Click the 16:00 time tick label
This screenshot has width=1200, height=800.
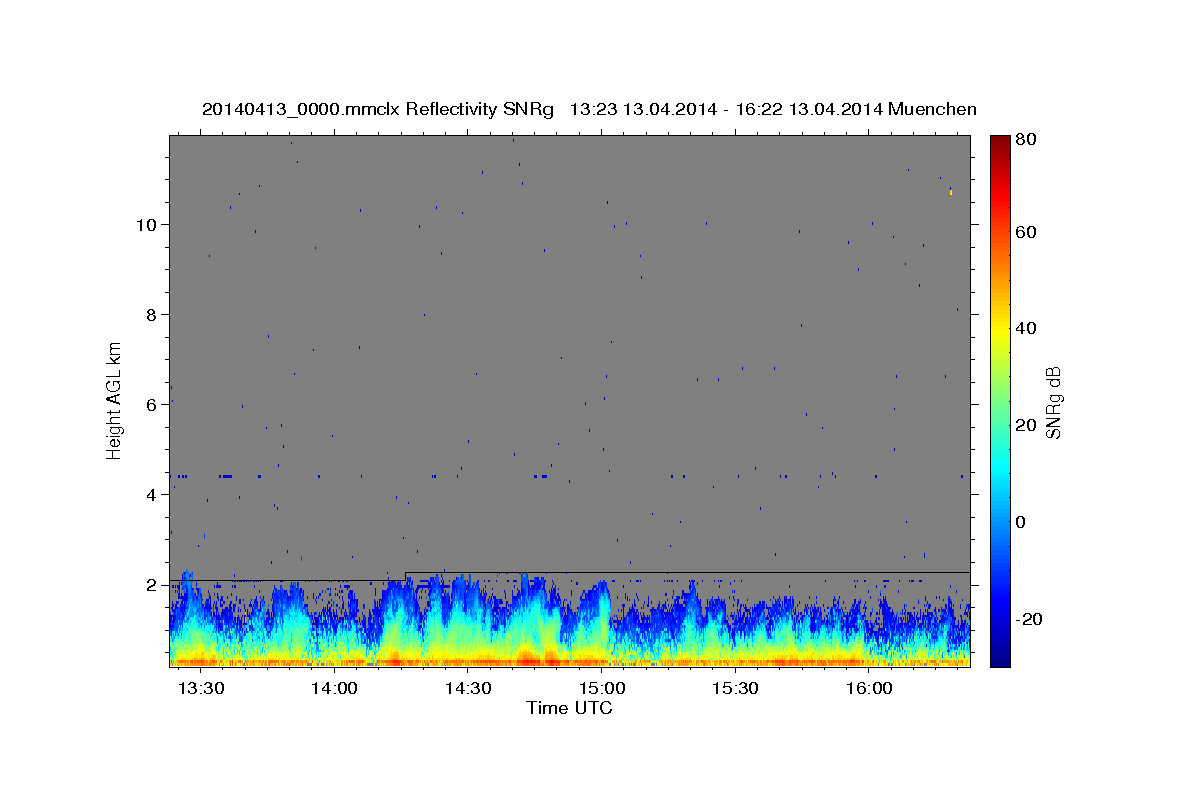(x=870, y=689)
